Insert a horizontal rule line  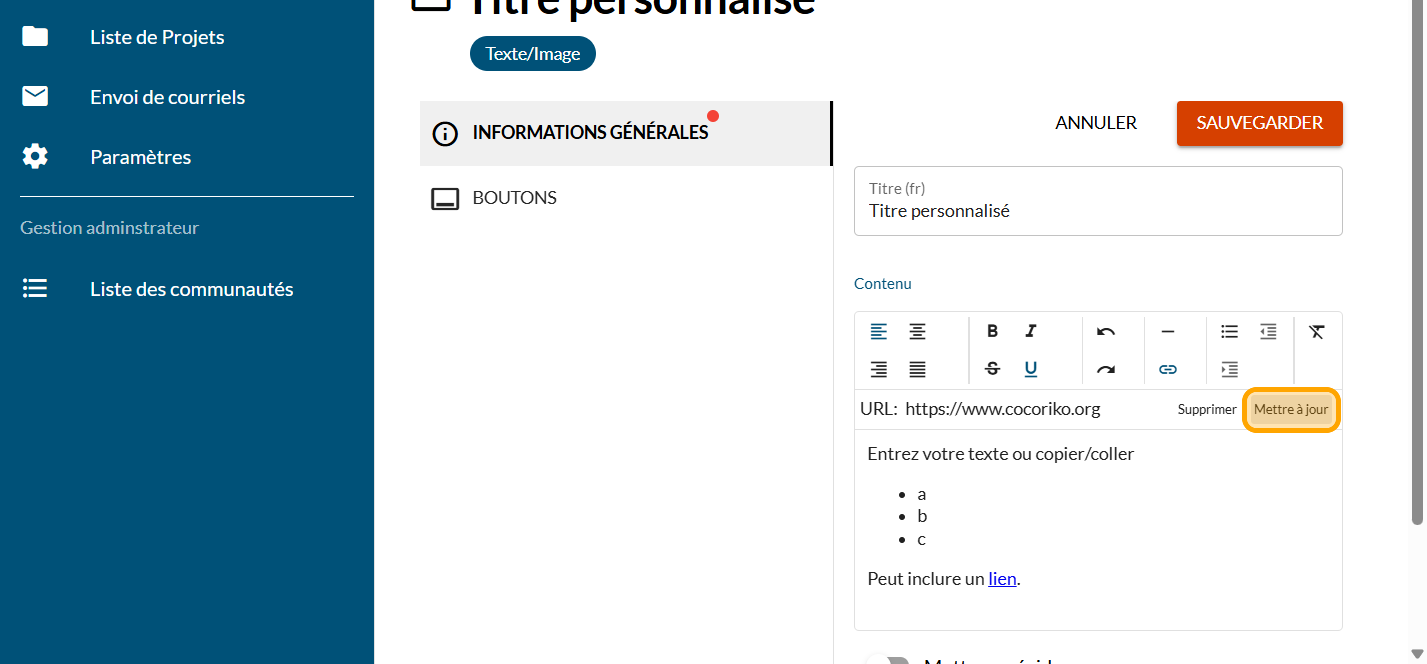pos(1167,332)
